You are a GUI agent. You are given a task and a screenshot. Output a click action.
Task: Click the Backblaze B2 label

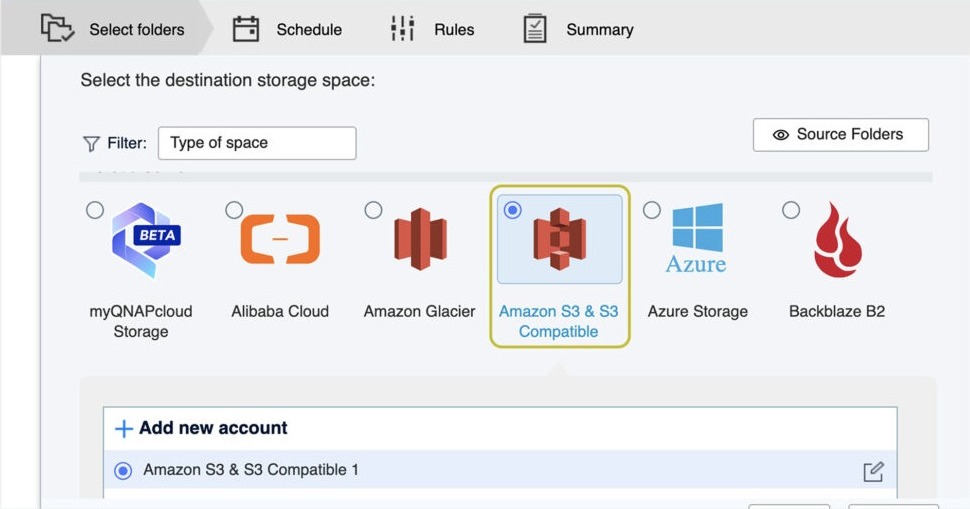[837, 311]
